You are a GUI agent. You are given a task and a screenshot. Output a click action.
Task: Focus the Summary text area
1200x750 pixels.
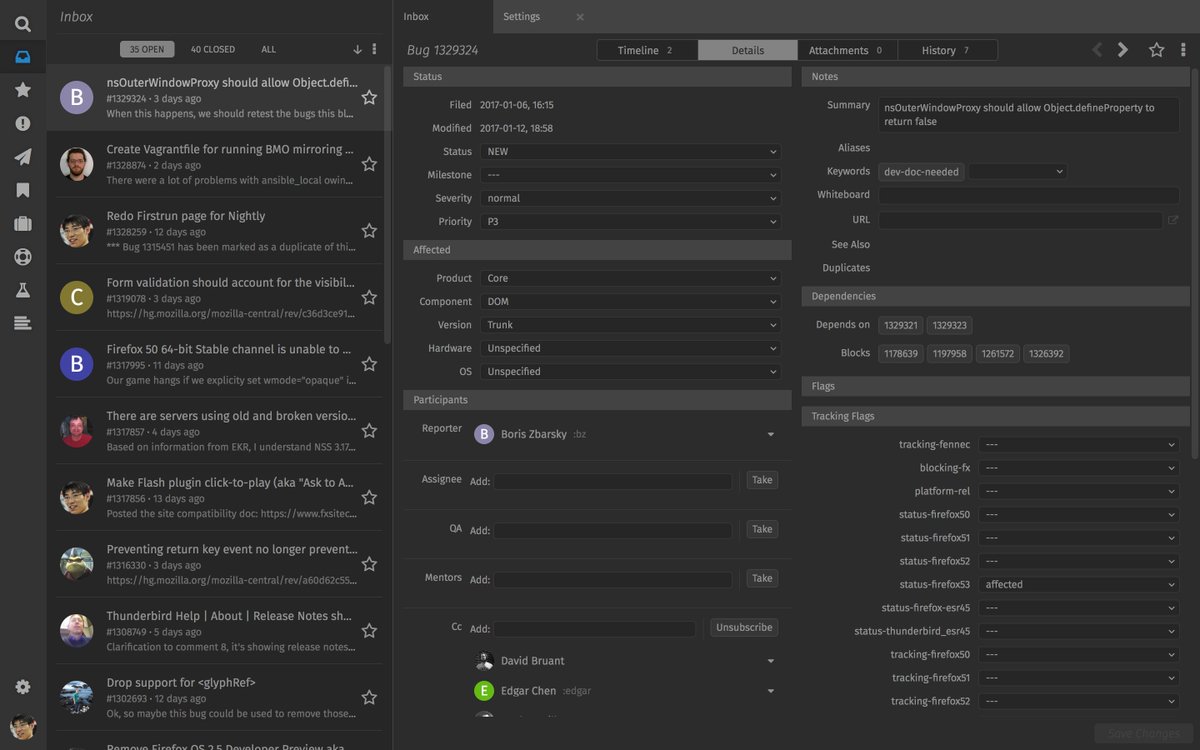pos(1029,114)
